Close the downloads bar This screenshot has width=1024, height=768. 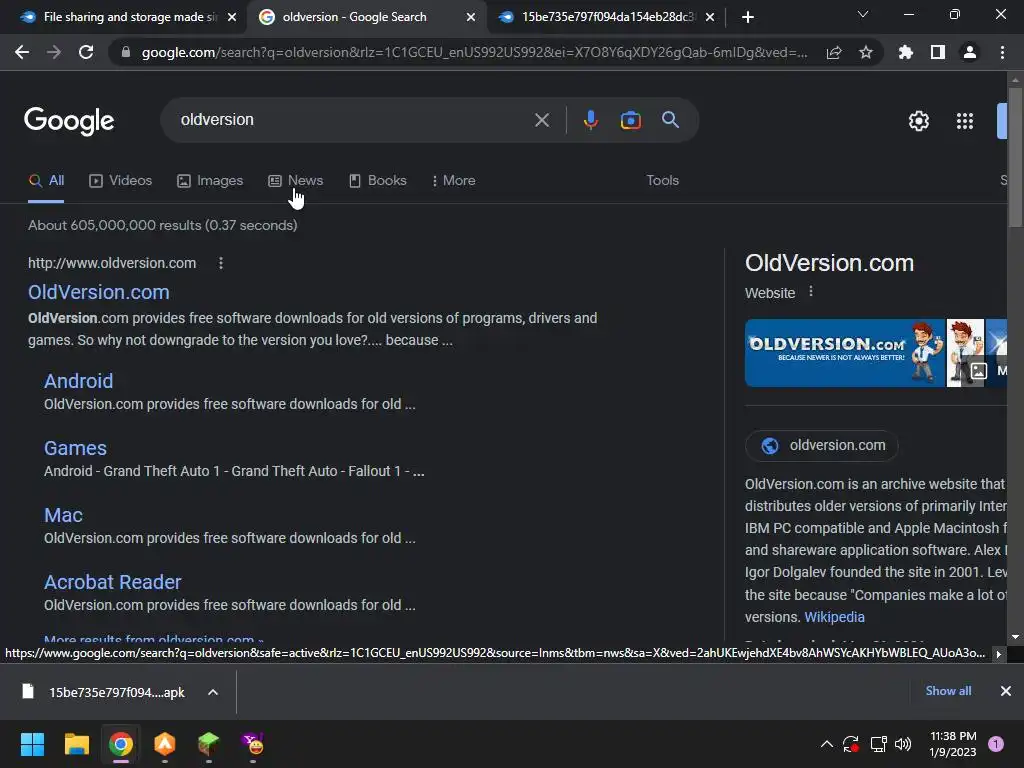pyautogui.click(x=1006, y=692)
